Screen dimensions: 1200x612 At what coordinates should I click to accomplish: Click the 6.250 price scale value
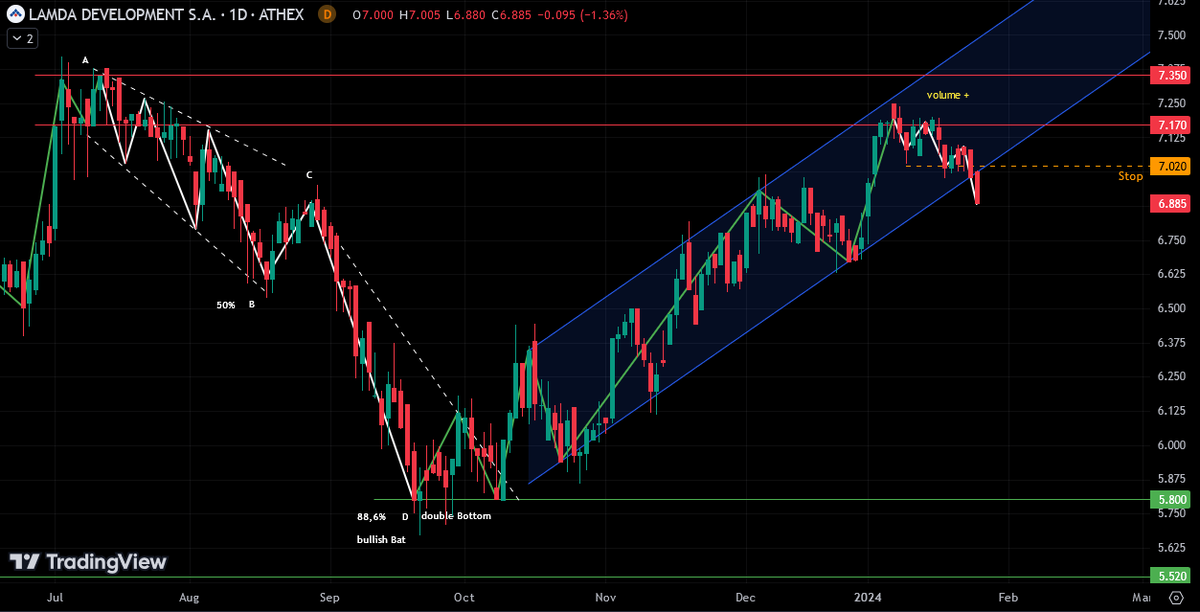coord(1171,376)
